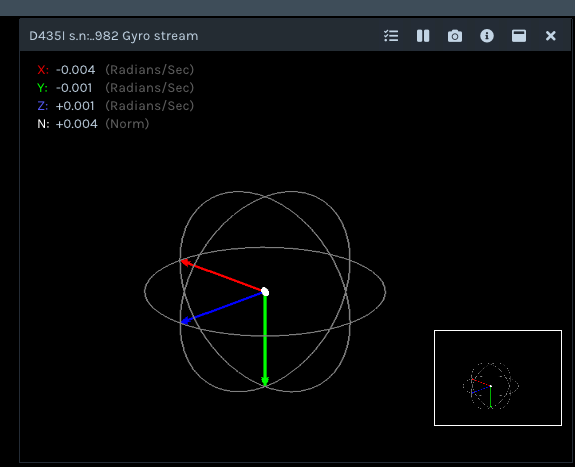
Task: Open the stream options checklist icon
Action: point(391,36)
